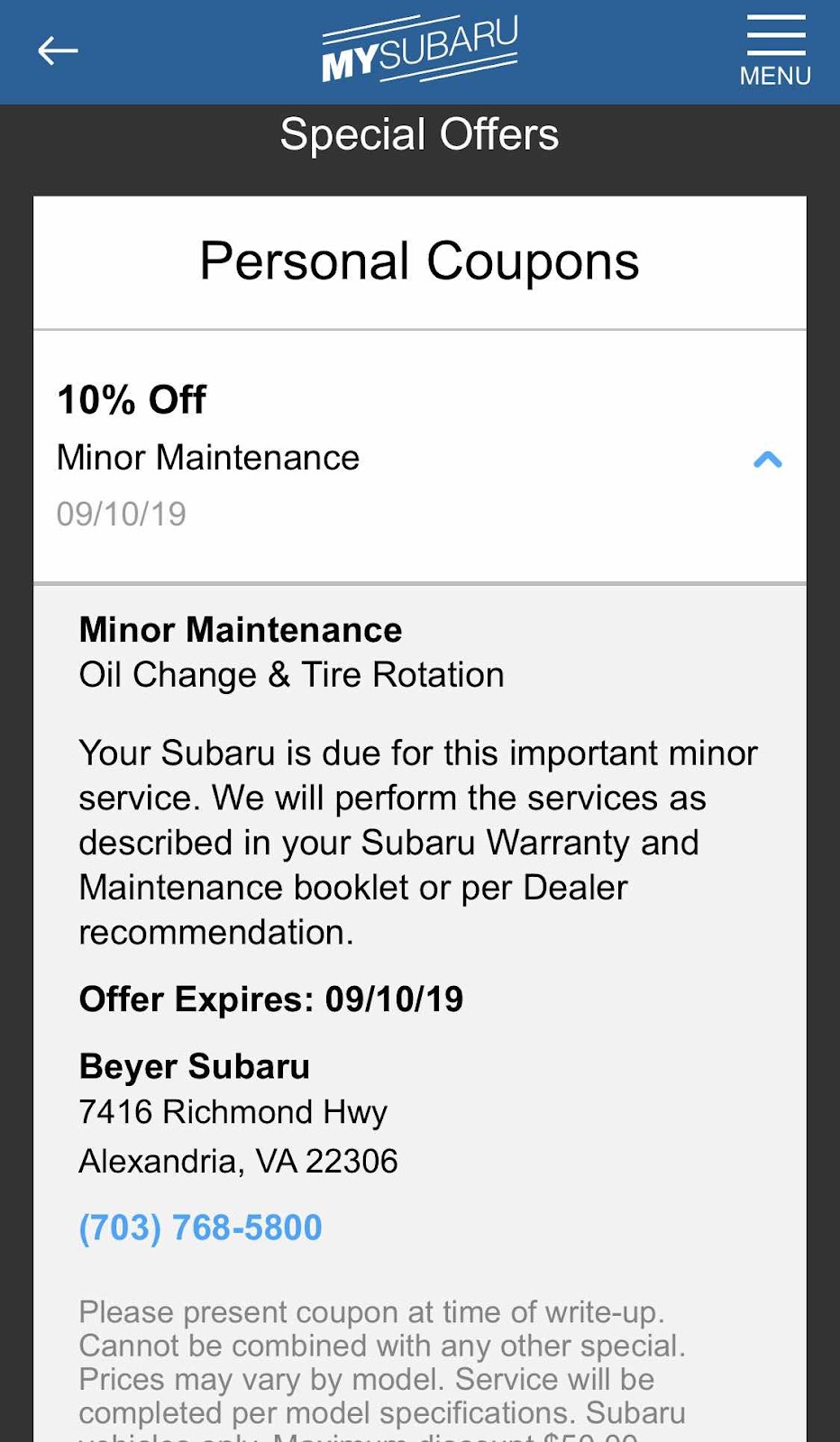Select the Minor Maintenance coupon row
The height and width of the screenshot is (1442, 840).
pyautogui.click(x=420, y=457)
